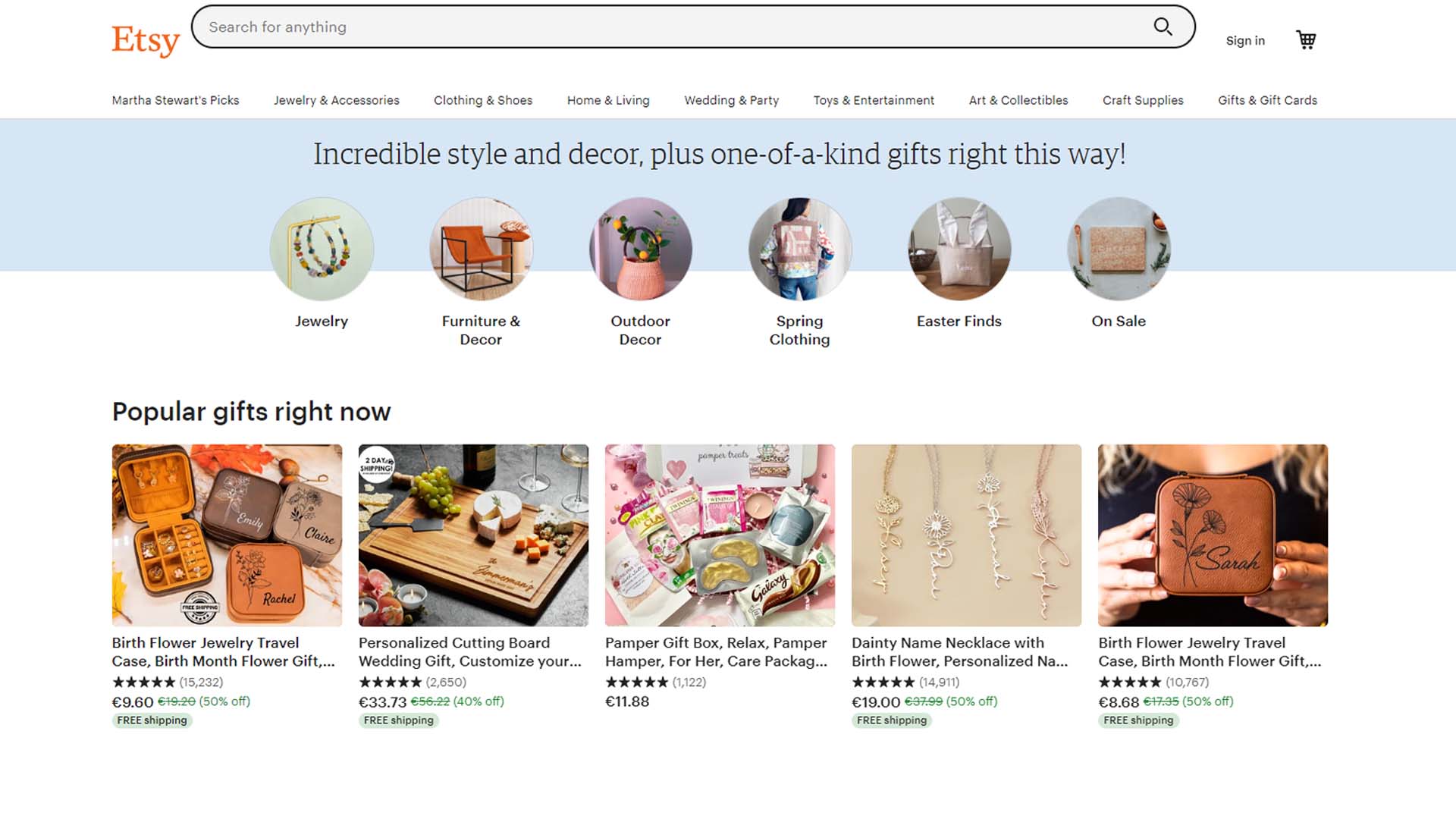Open the Gifts & Gift Cards section
Screen dimensions: 1456x819
click(1268, 99)
